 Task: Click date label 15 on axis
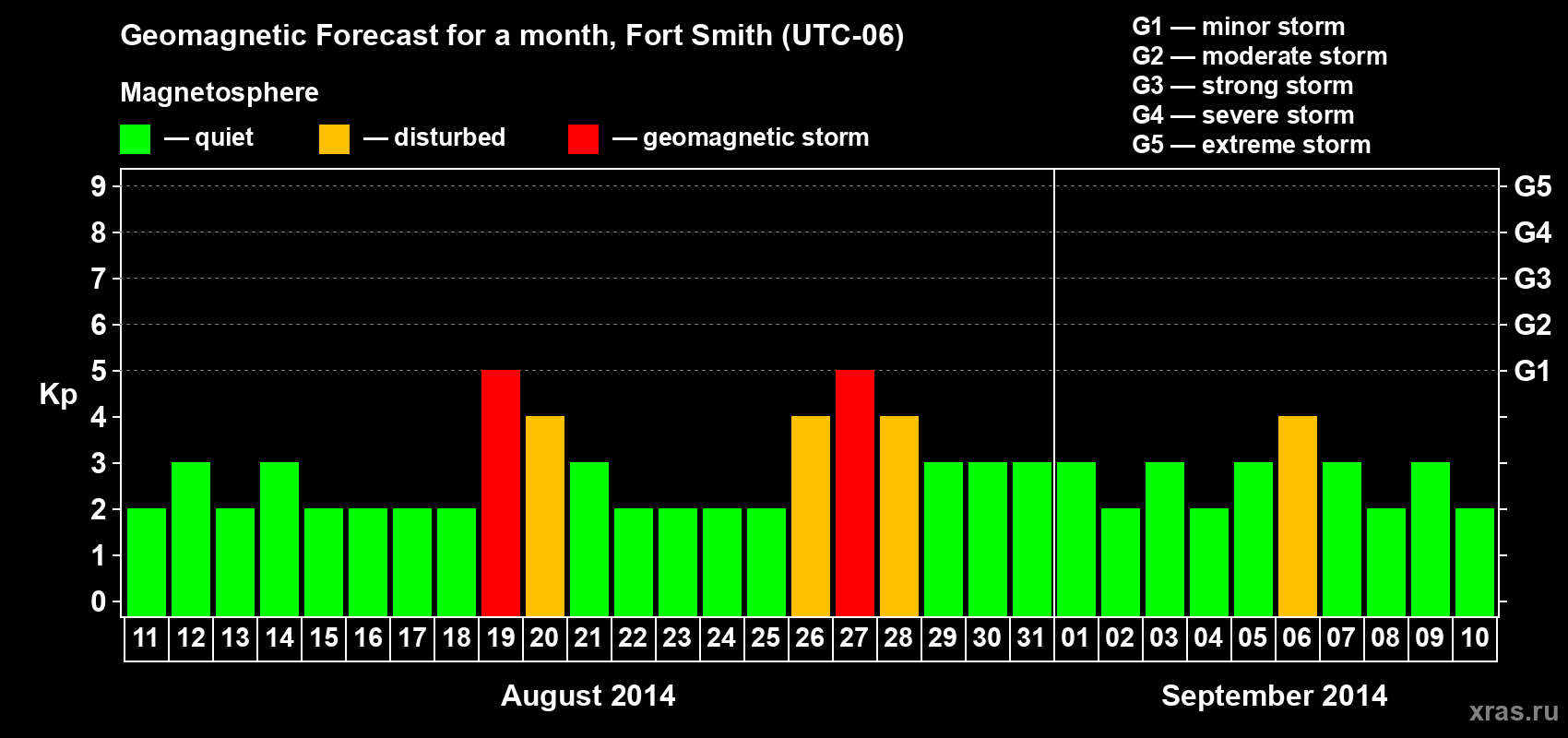(324, 637)
